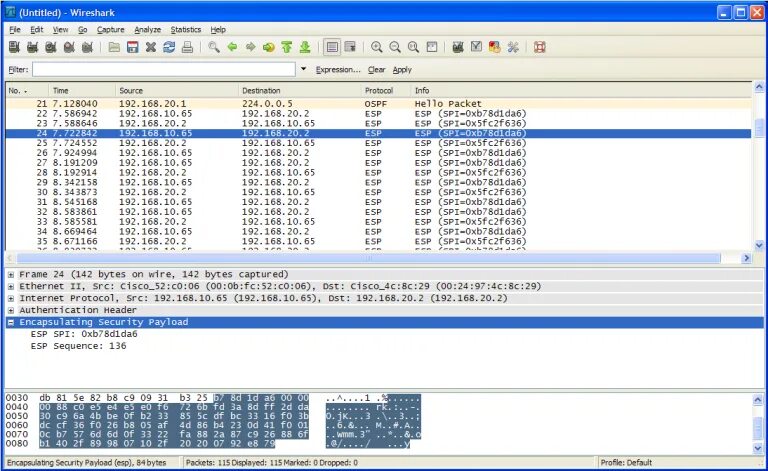Clear the display filter
This screenshot has width=768, height=471.
(377, 70)
